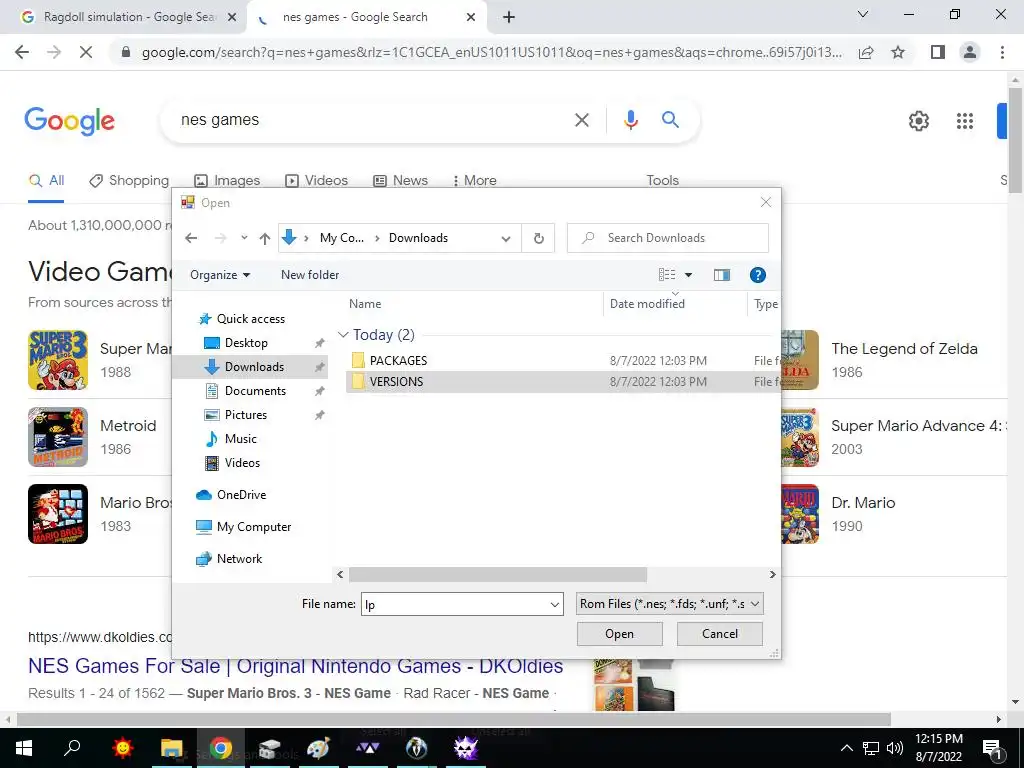The image size is (1024, 768).
Task: Bookmark this page with the star icon
Action: [898, 52]
